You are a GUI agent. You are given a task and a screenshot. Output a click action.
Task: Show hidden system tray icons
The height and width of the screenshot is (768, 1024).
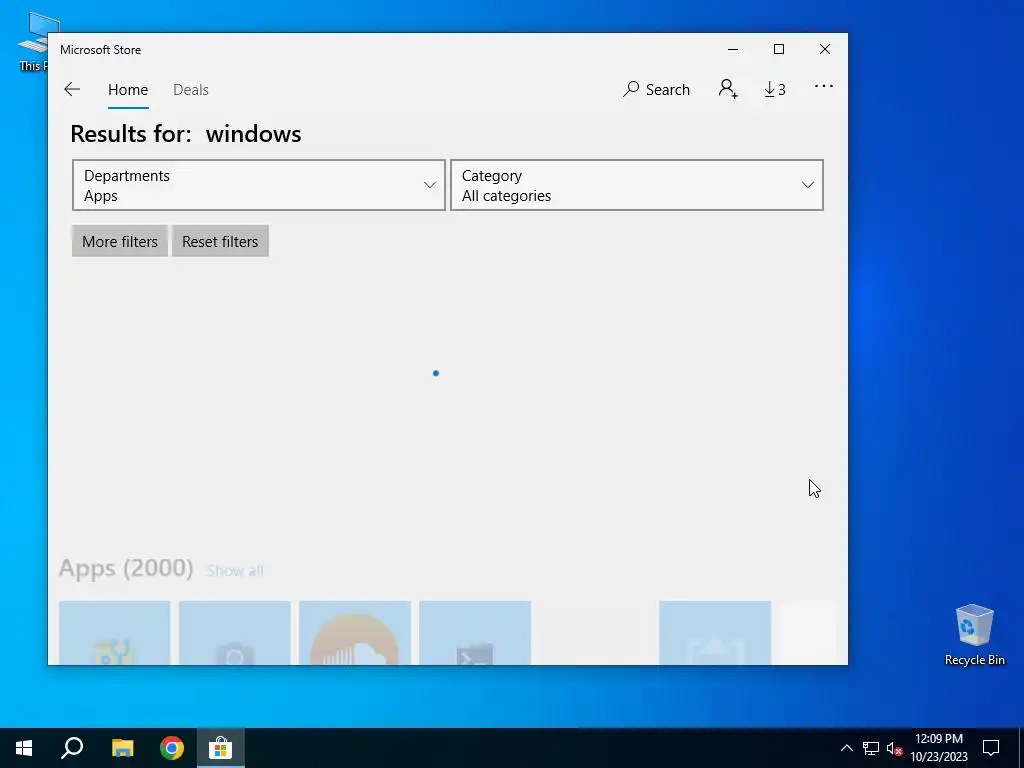(846, 748)
